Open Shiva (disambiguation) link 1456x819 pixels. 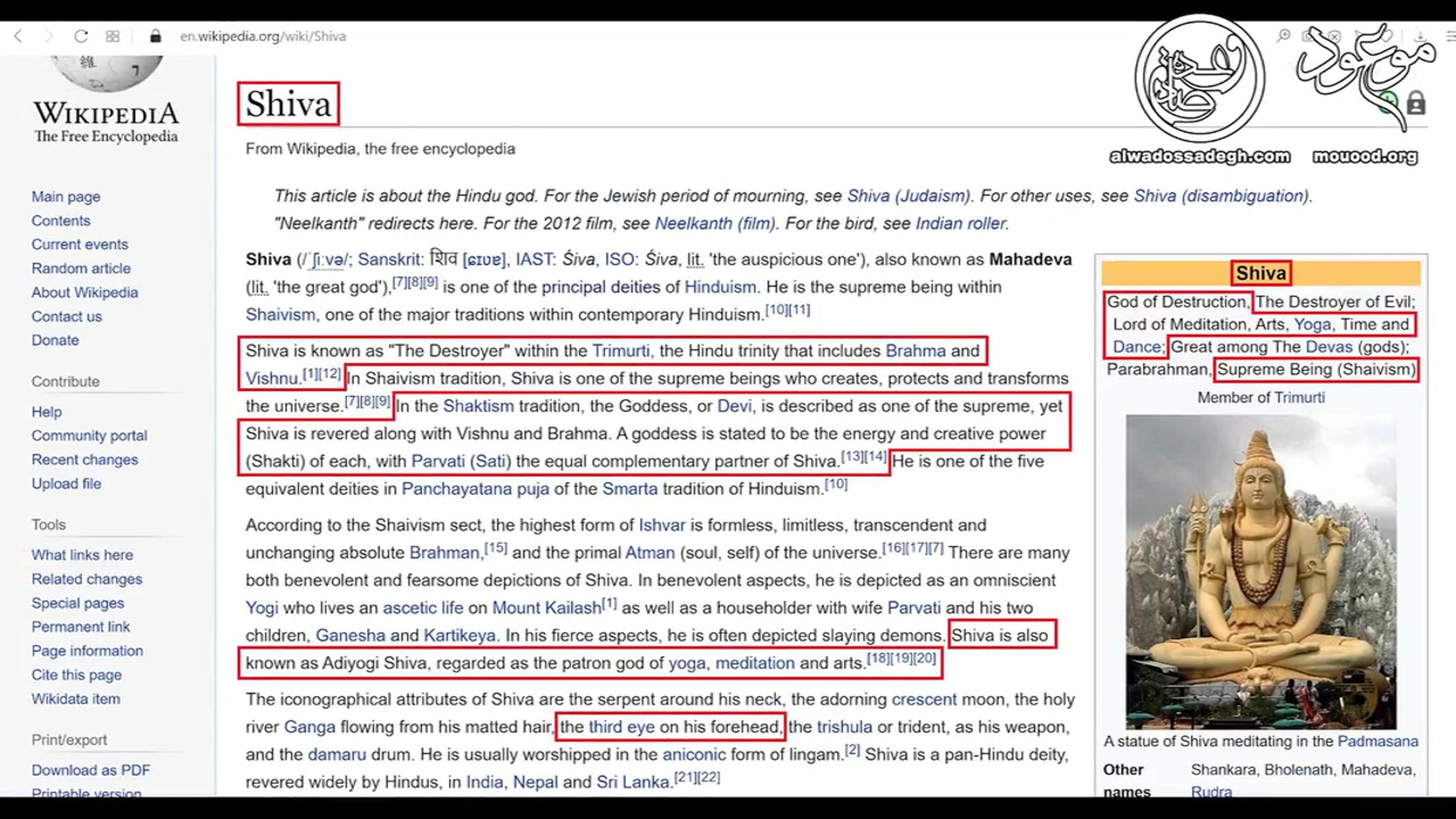coord(1222,196)
